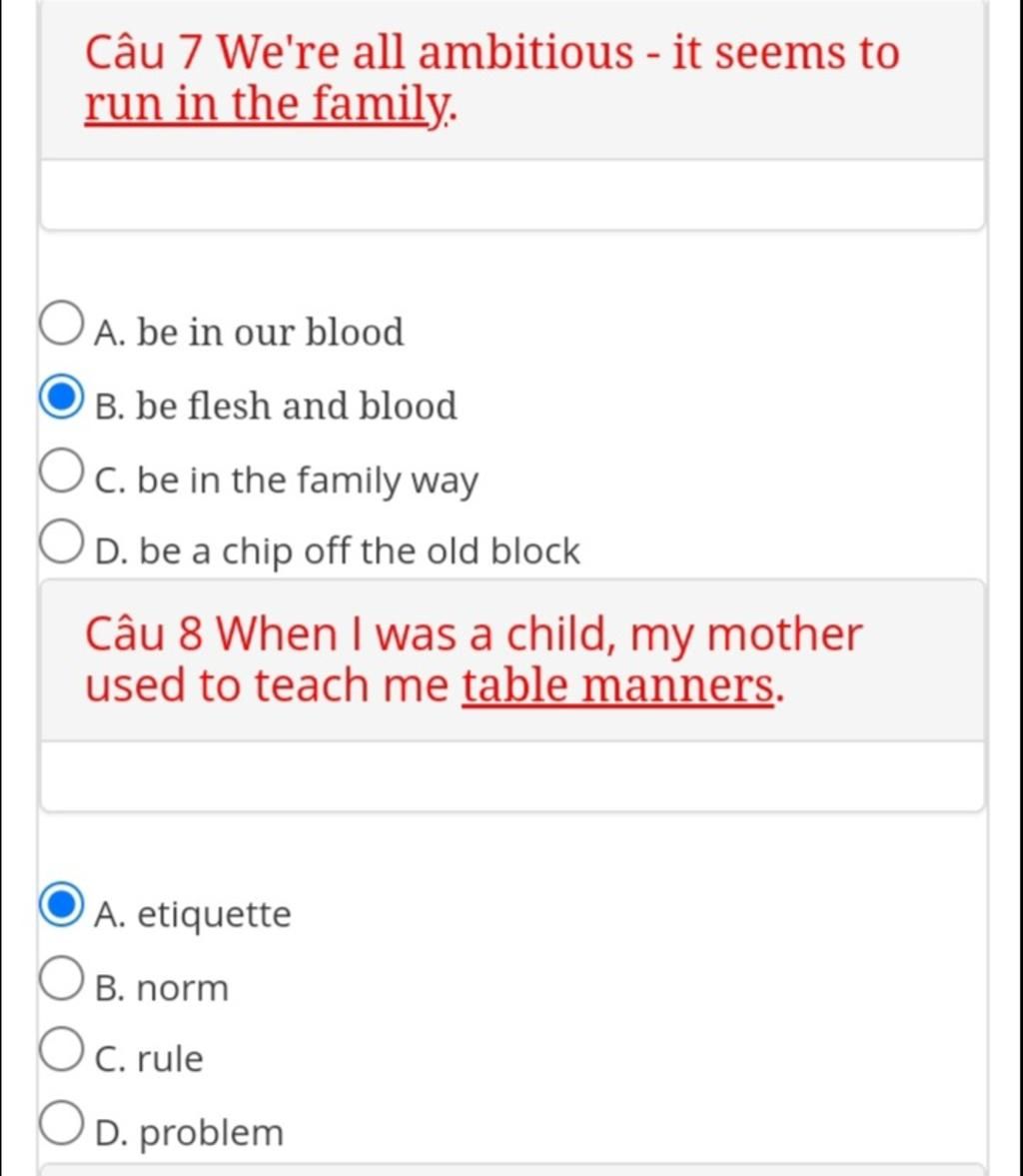Click the label 'be in the family way'
The height and width of the screenshot is (1176, 1023).
[x=308, y=481]
